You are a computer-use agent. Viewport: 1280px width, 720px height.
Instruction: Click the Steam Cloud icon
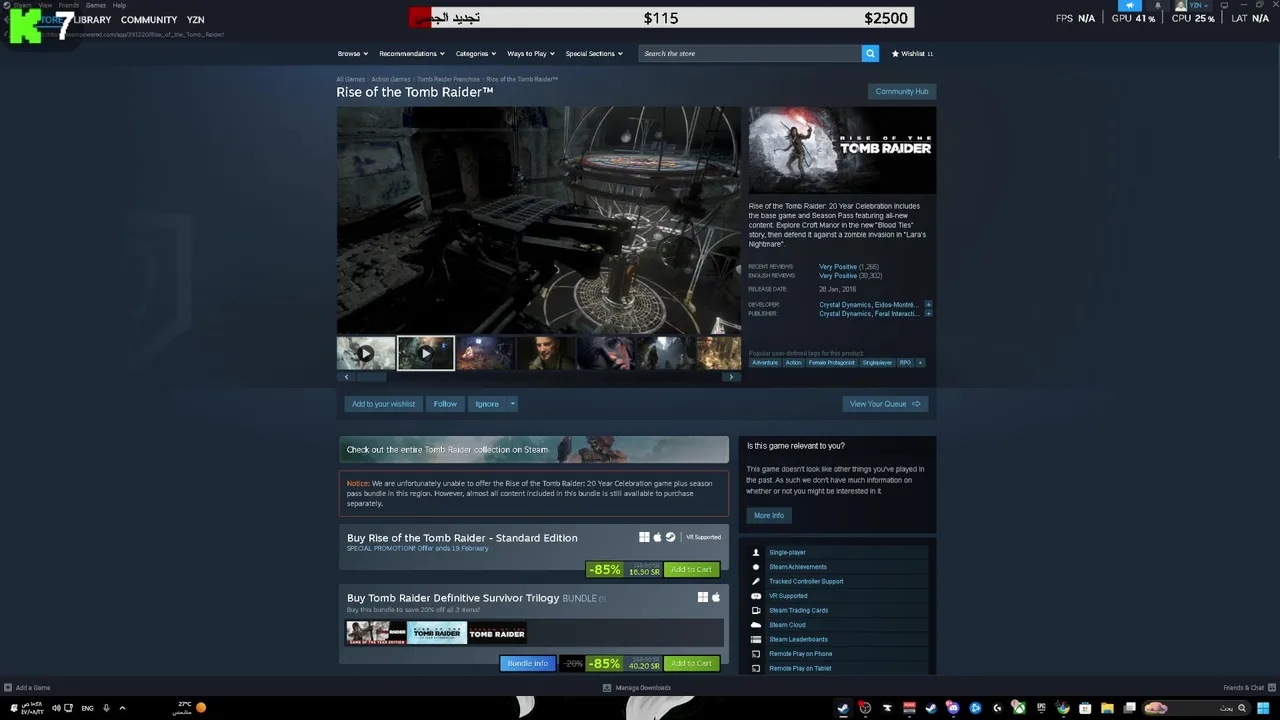[756, 625]
